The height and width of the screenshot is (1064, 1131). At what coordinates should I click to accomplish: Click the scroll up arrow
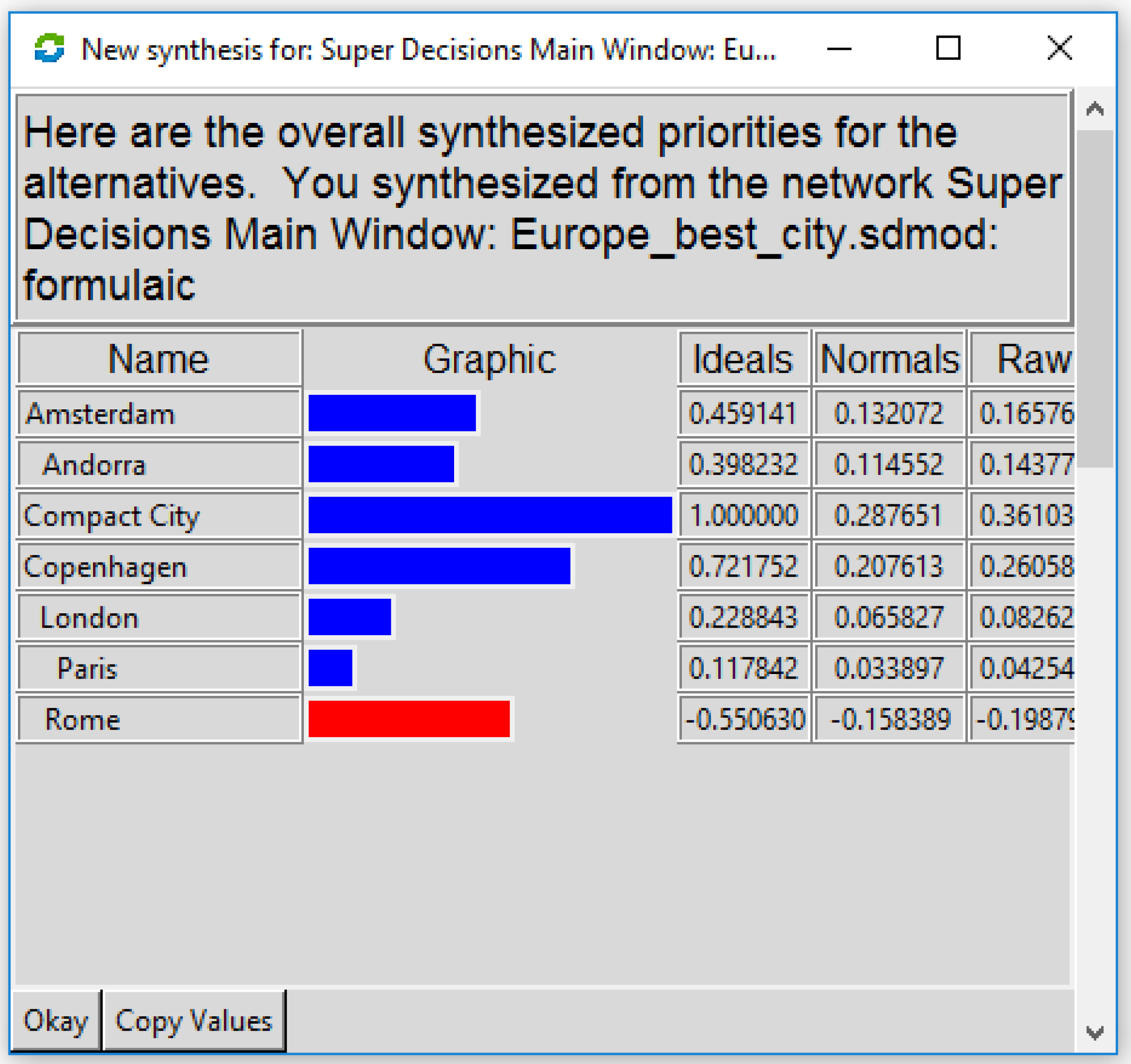(1095, 108)
